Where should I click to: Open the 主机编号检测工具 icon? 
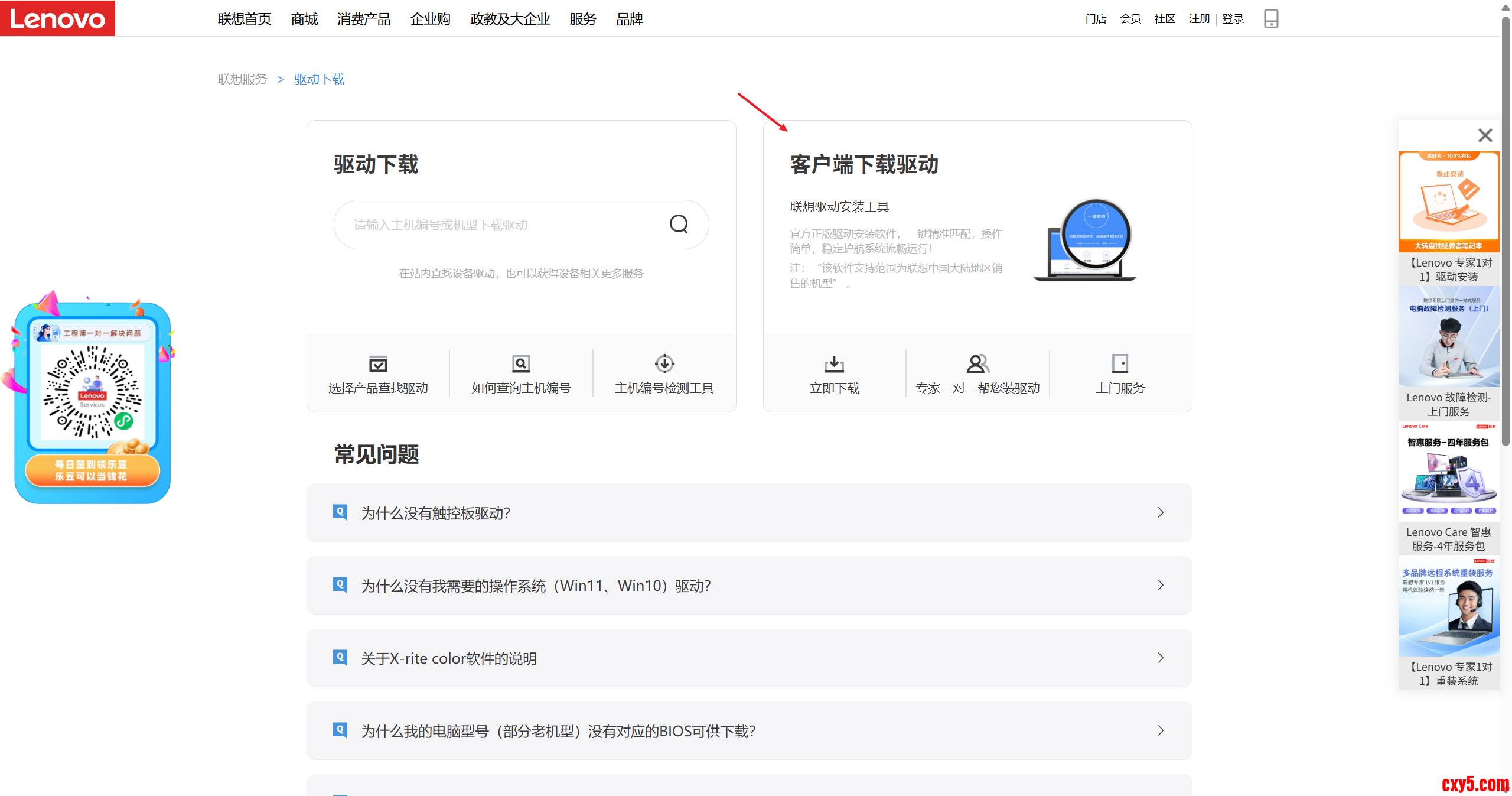point(664,363)
